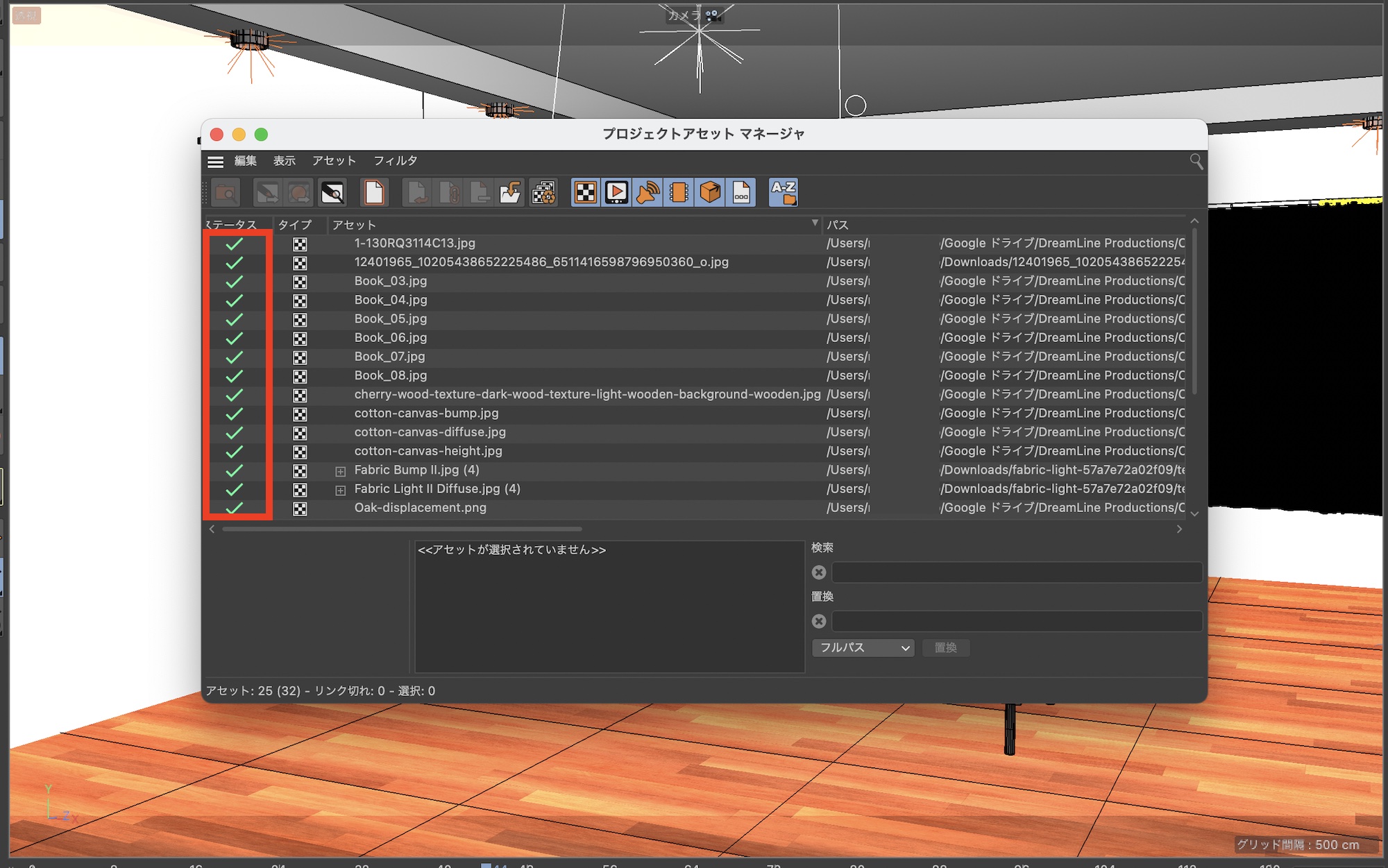Open the フルパス dropdown

(x=863, y=647)
